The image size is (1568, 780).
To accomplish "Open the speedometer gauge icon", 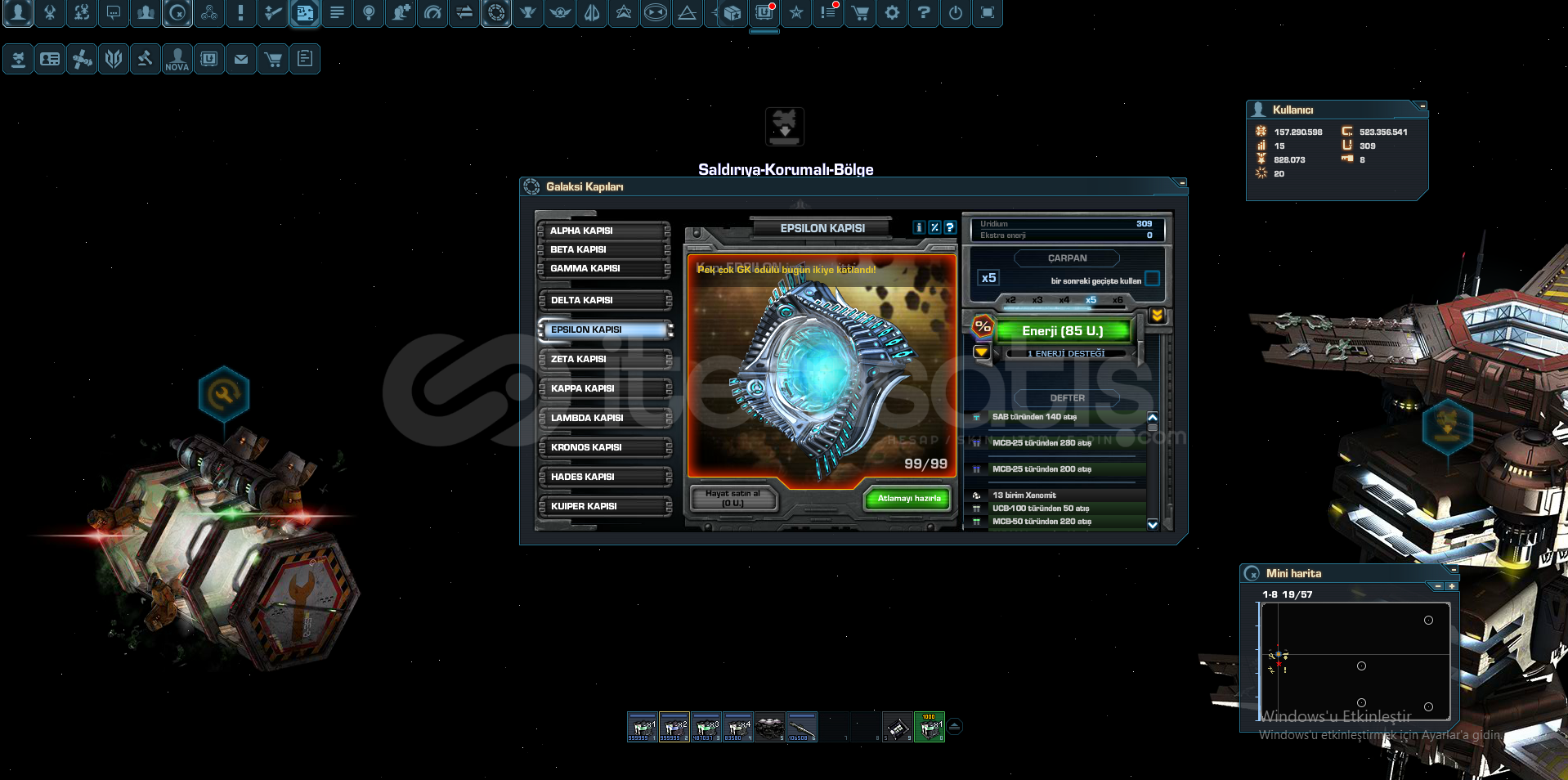I will pyautogui.click(x=432, y=12).
